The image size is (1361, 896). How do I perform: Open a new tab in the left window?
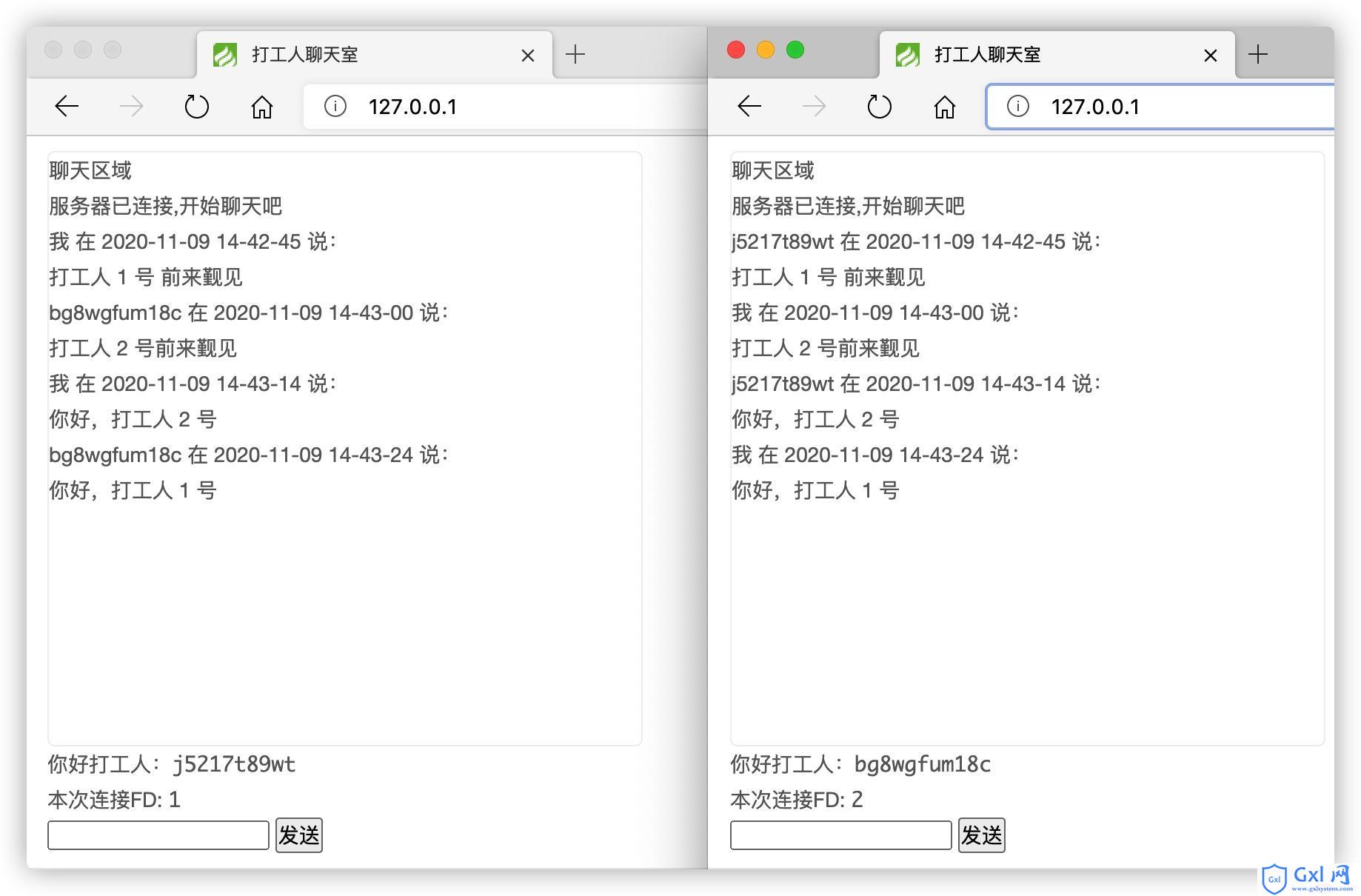point(575,54)
